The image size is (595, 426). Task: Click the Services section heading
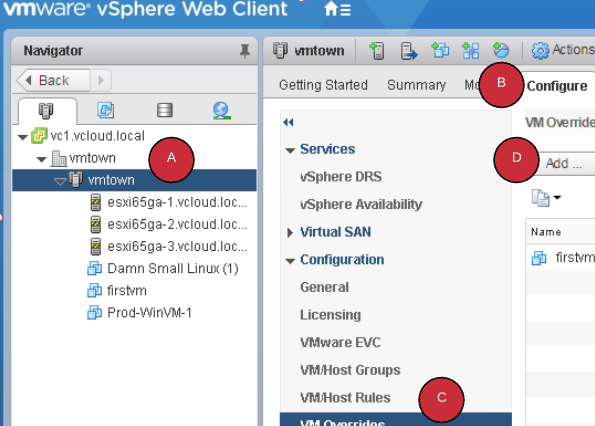(327, 149)
